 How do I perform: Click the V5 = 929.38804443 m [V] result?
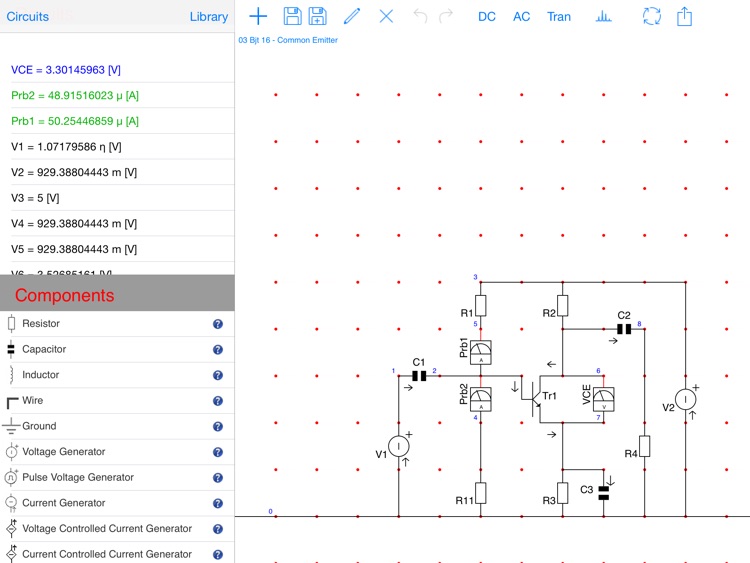point(117,249)
